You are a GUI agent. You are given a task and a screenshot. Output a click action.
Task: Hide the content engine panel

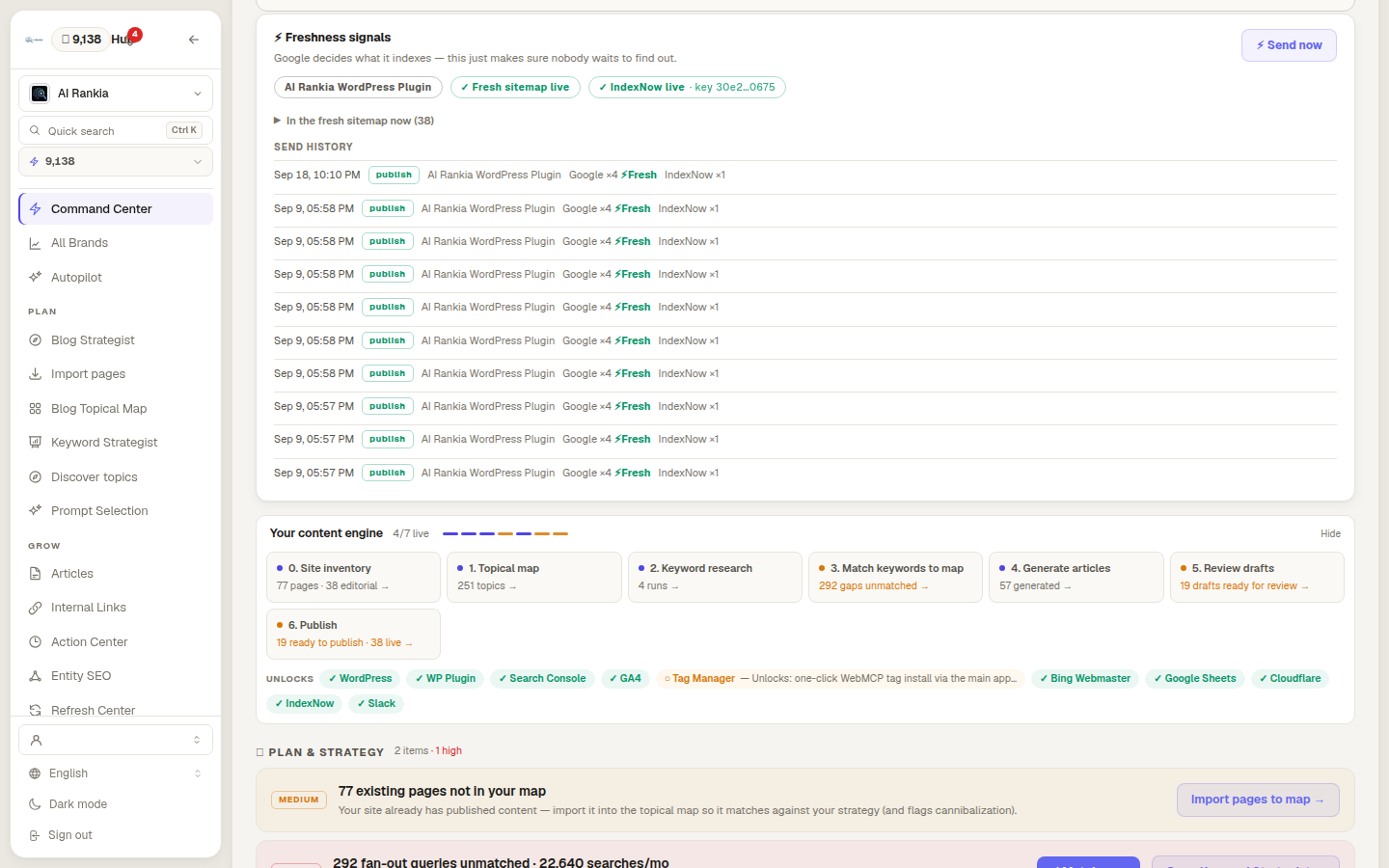tap(1330, 533)
